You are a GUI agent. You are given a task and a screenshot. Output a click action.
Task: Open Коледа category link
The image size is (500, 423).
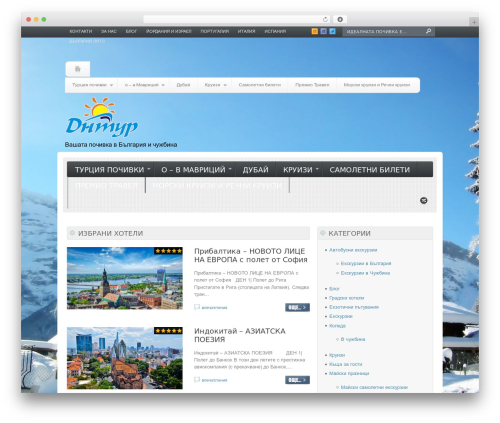(337, 326)
